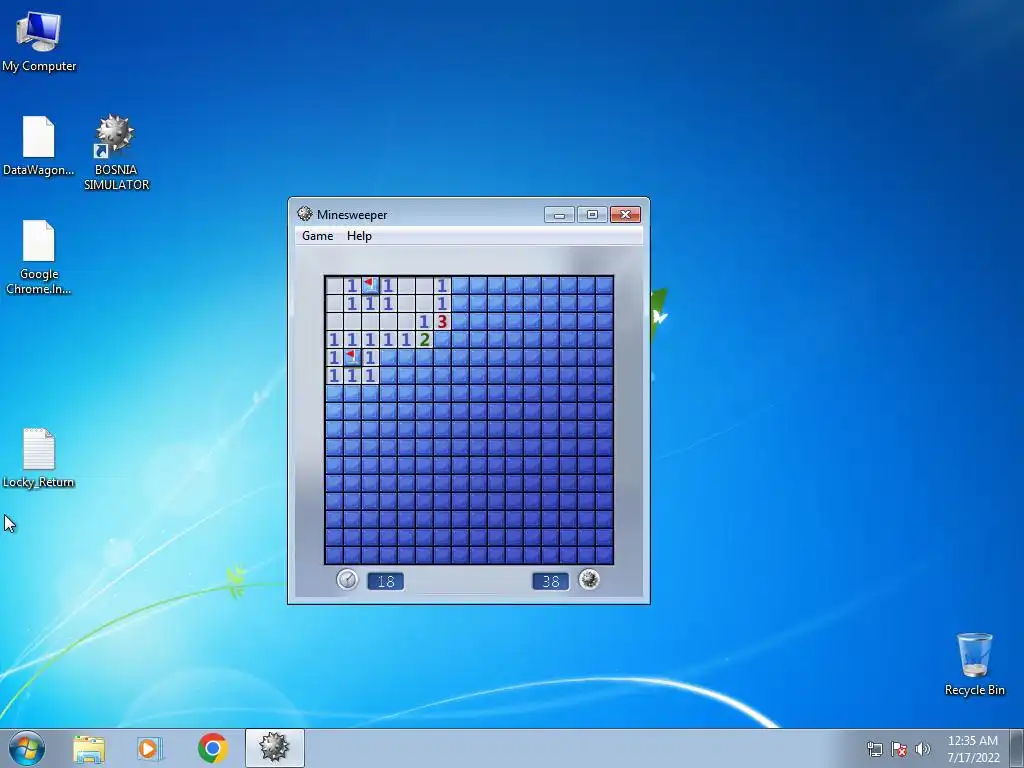Click the remaining mines counter 38
The width and height of the screenshot is (1024, 768).
click(551, 581)
